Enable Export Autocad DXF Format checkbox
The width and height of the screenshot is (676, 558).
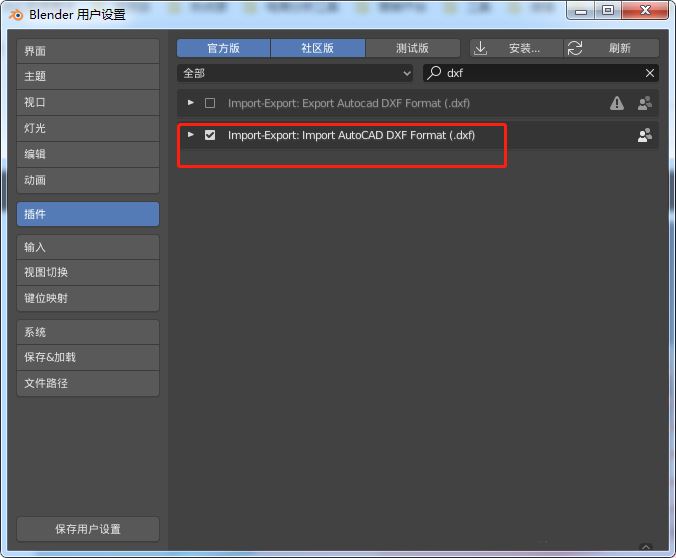(x=210, y=103)
